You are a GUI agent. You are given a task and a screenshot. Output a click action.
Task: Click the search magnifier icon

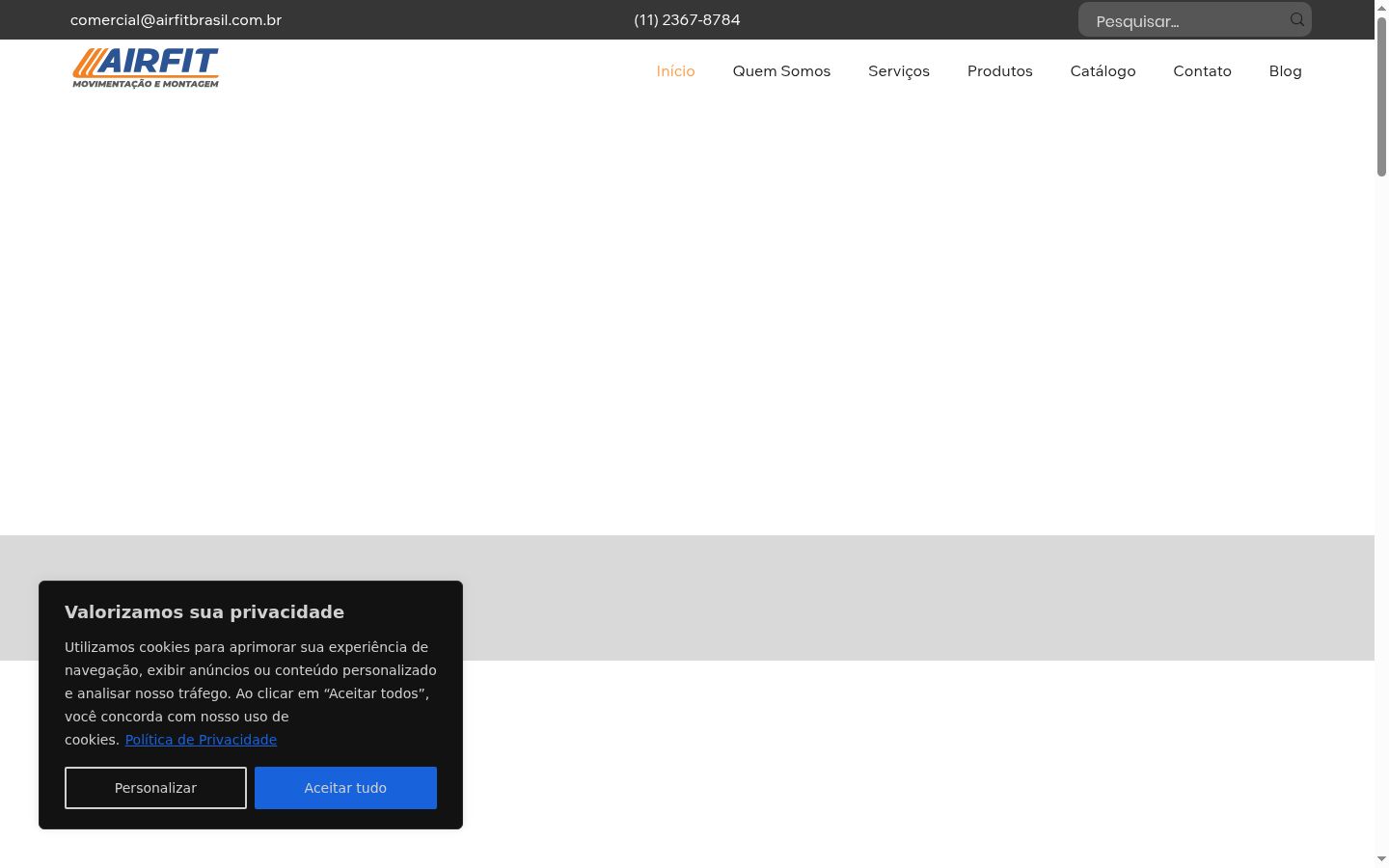click(x=1297, y=19)
